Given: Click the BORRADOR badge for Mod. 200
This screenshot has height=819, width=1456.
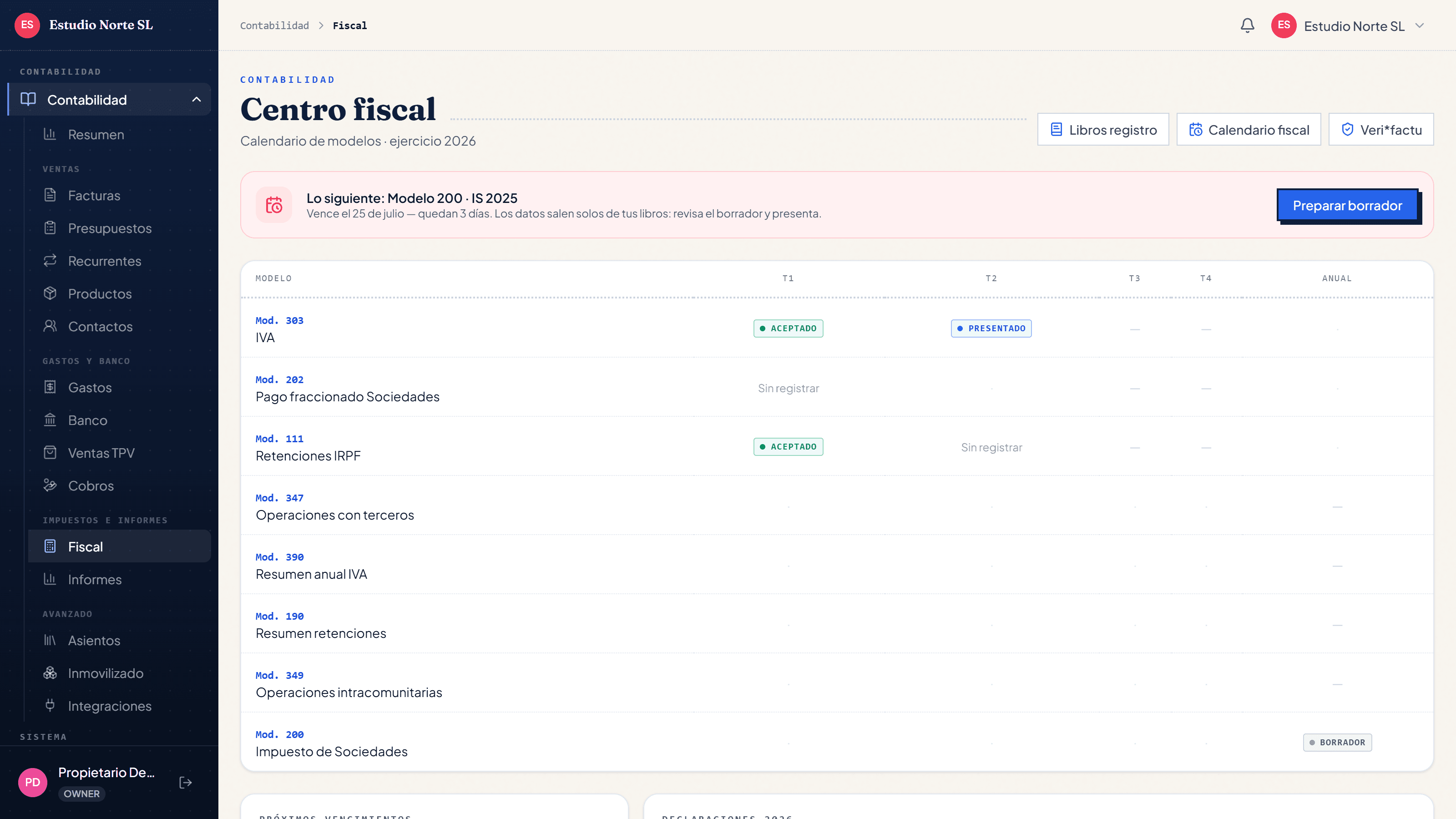Looking at the screenshot, I should pos(1337,742).
